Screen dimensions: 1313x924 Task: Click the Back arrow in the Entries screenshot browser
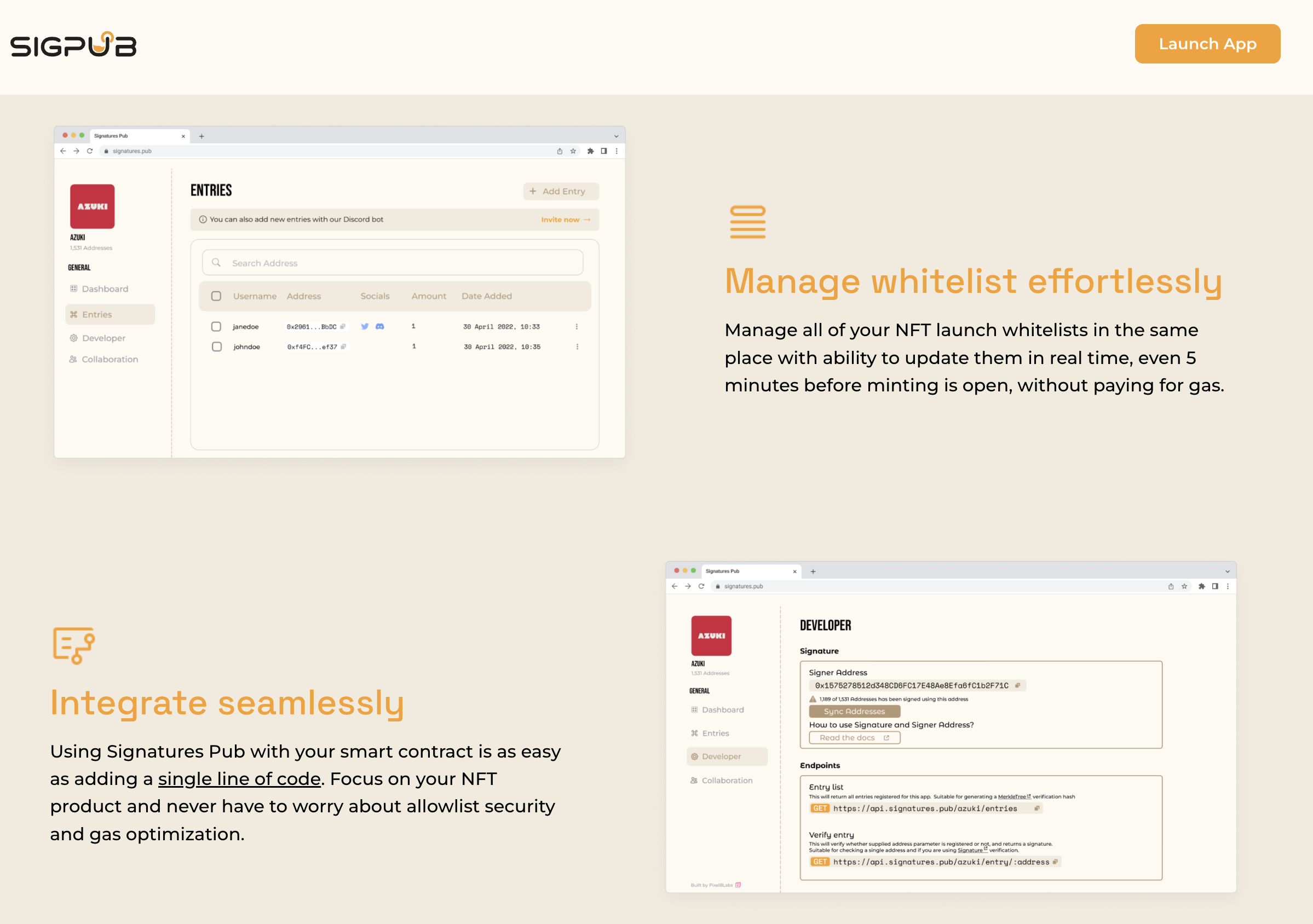coord(63,151)
